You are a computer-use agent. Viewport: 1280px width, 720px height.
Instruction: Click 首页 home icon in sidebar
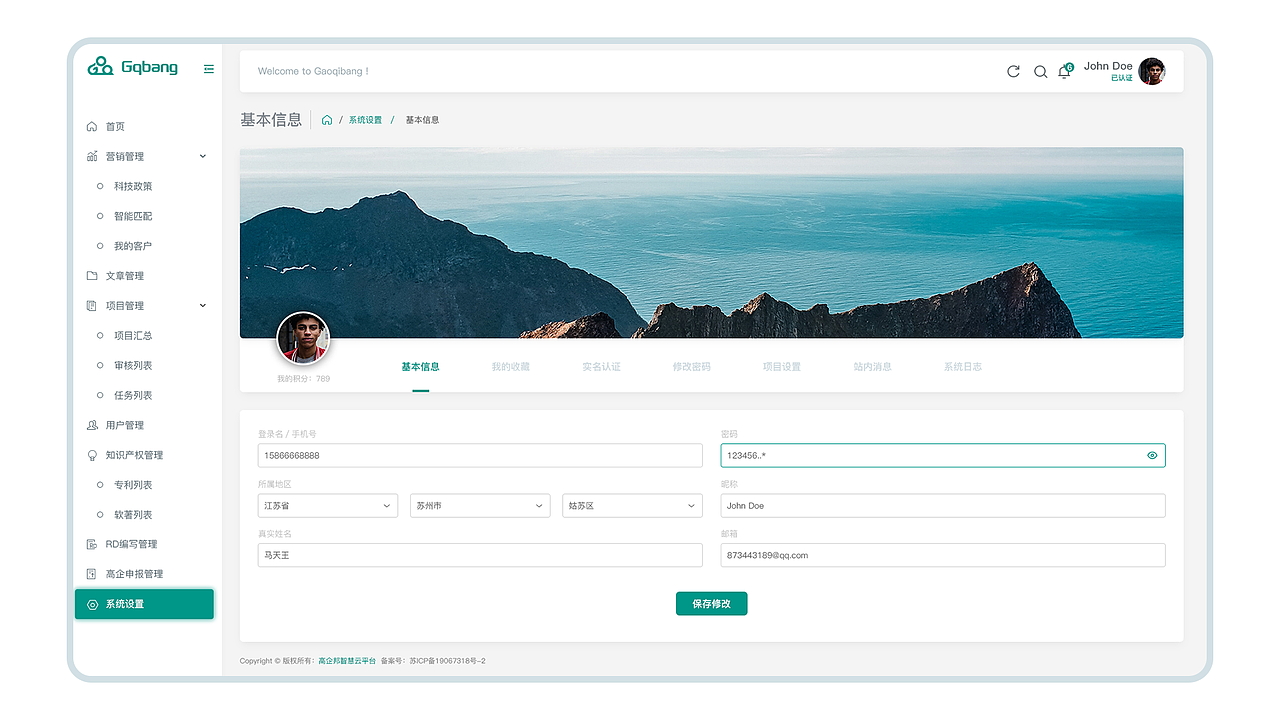[x=92, y=126]
